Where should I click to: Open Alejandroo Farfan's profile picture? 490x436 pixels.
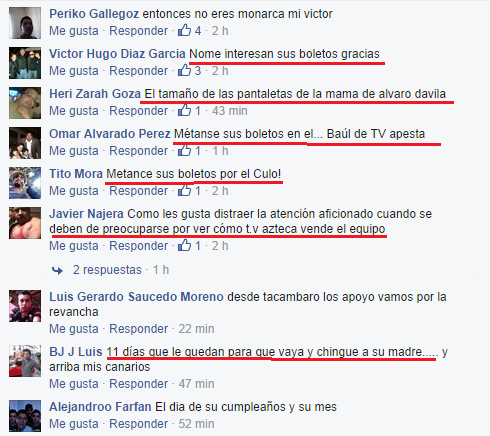[x=25, y=416]
